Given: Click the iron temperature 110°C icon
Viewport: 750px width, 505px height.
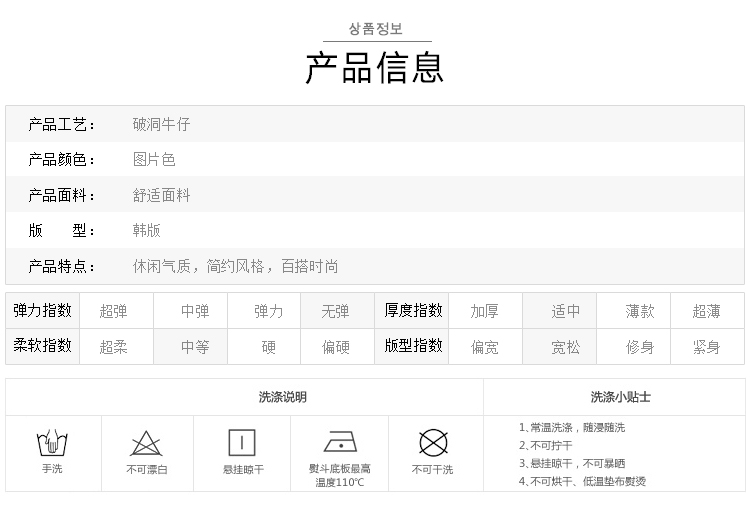Looking at the screenshot, I should click(340, 443).
